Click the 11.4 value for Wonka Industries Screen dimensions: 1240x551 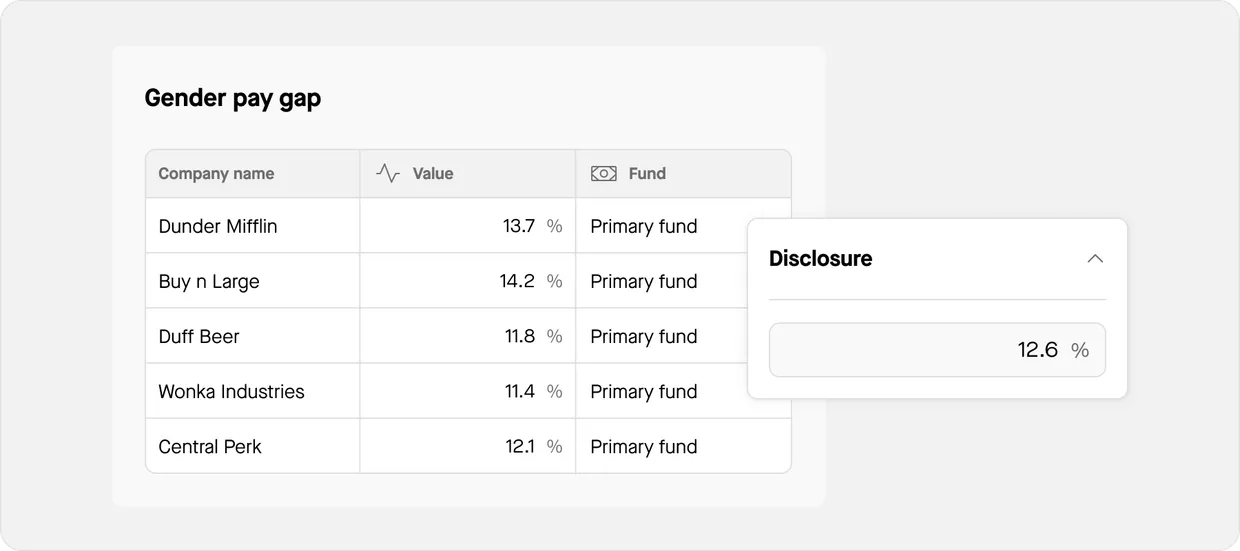point(519,391)
